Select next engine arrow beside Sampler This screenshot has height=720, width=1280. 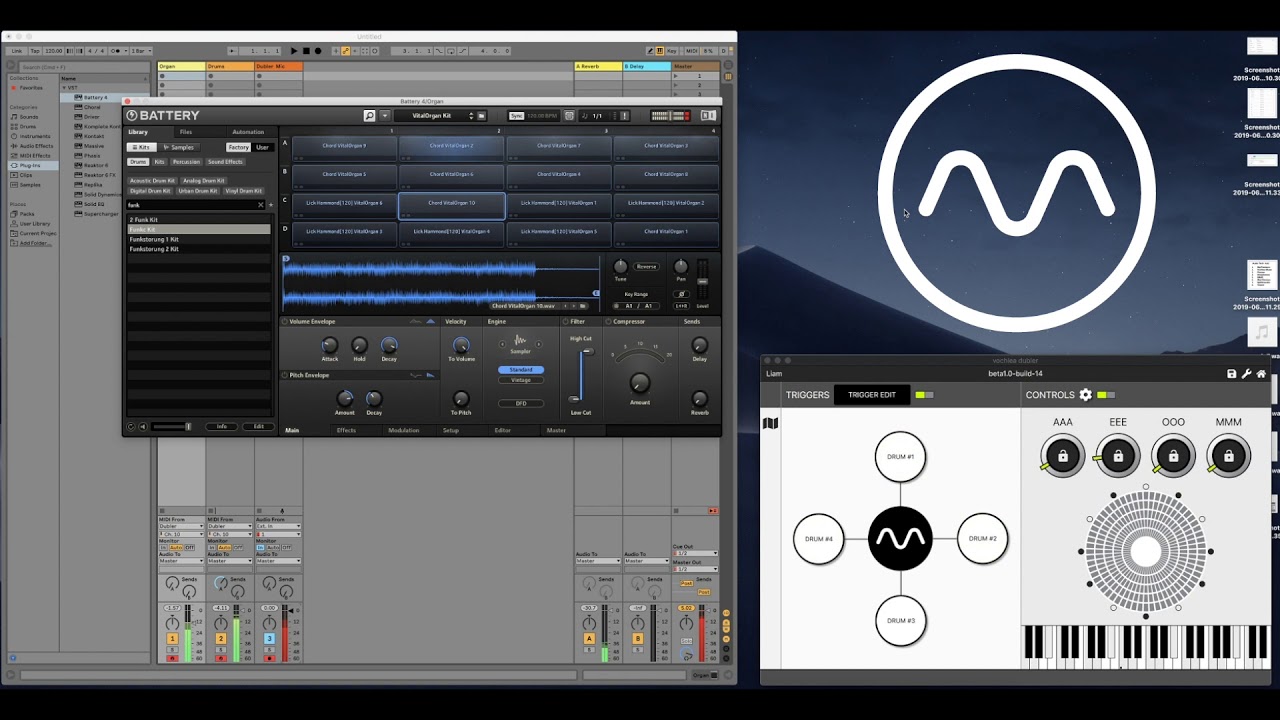coord(538,344)
